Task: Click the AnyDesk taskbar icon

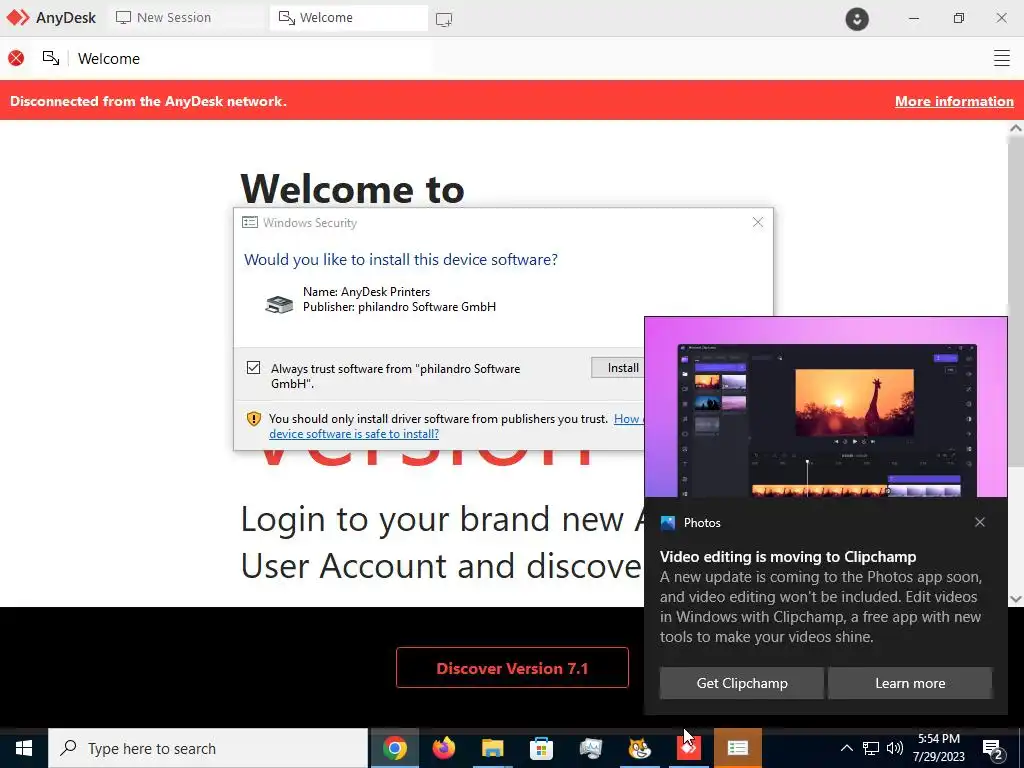Action: tap(688, 748)
